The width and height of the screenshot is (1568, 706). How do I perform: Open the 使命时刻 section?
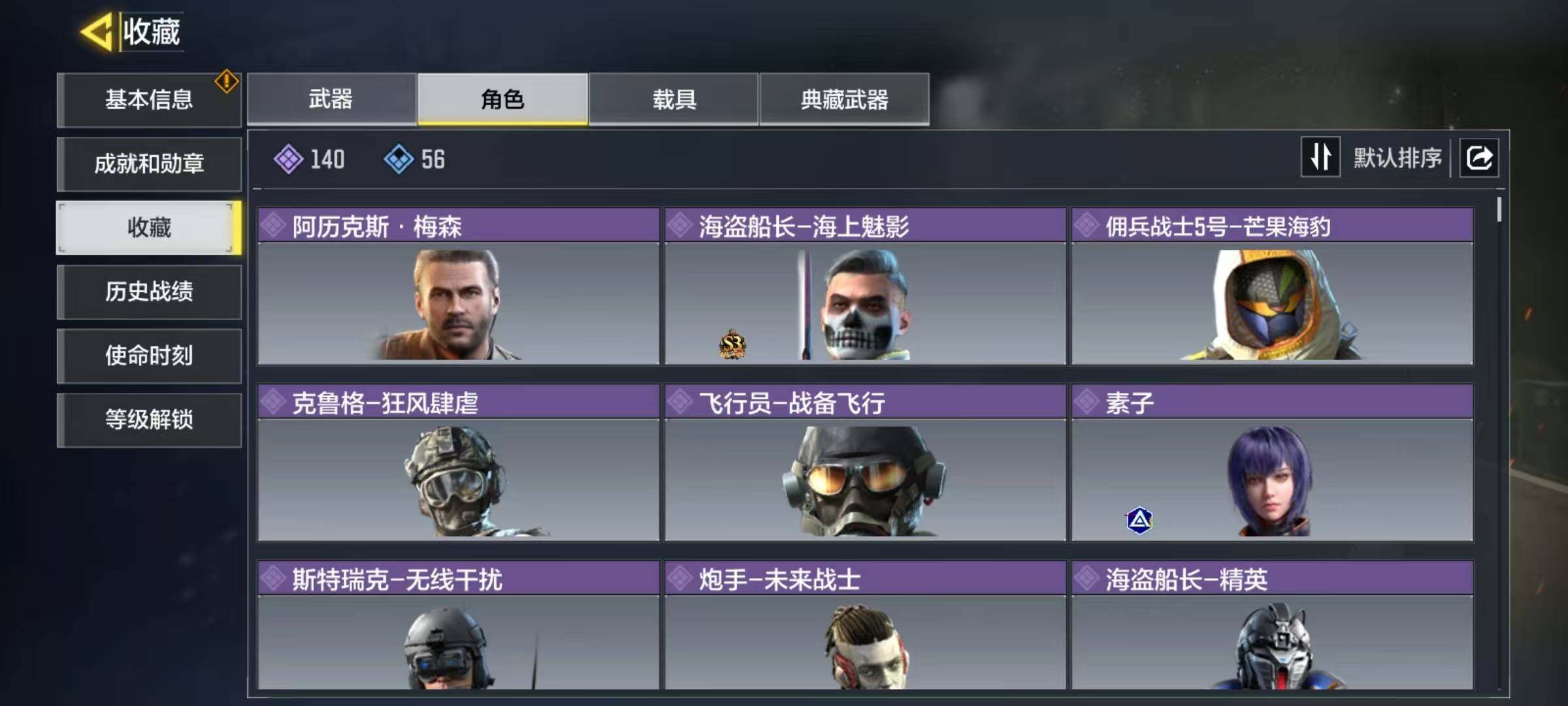(149, 356)
